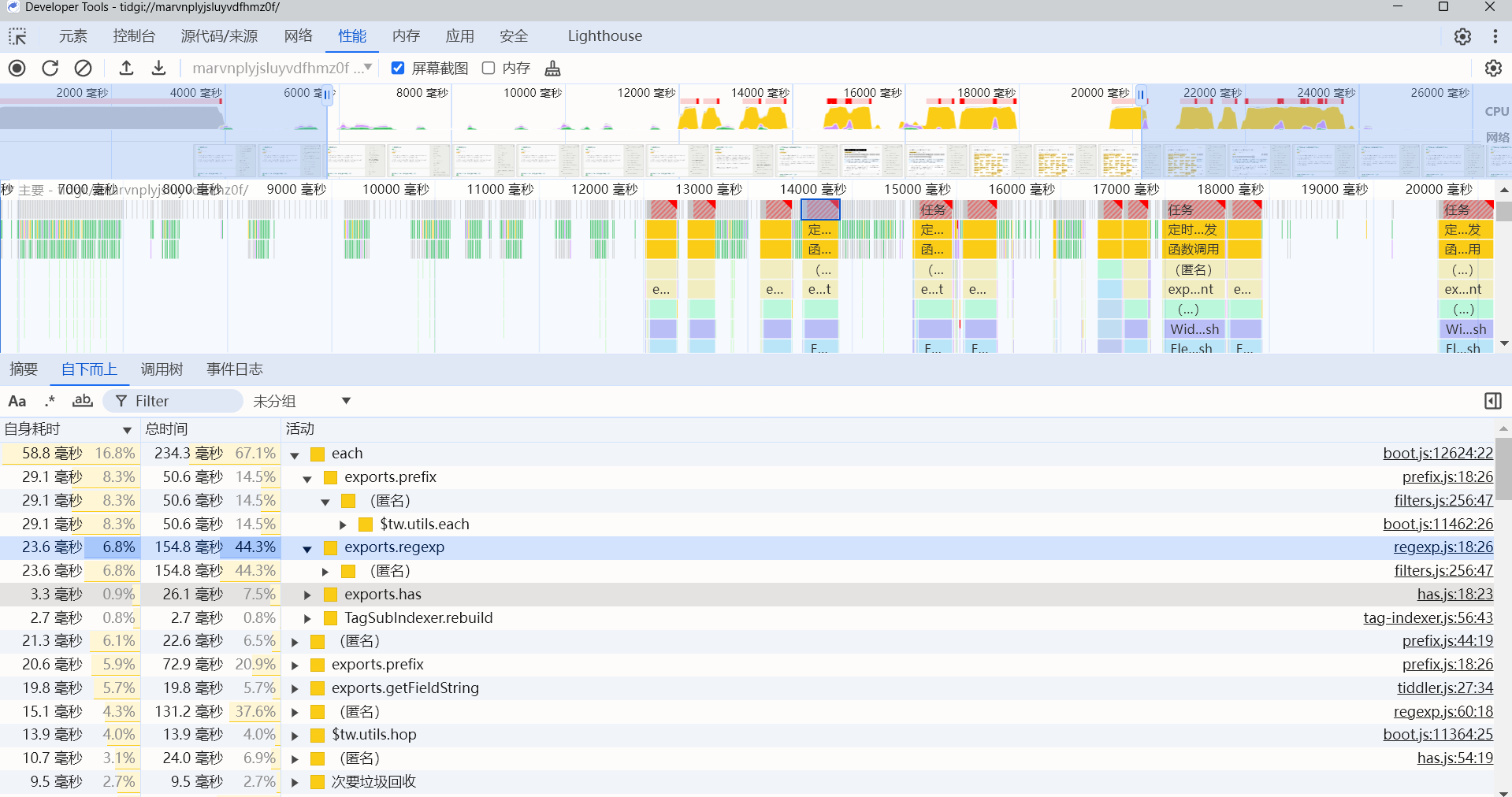Open the DevTools three-dot menu
This screenshot has width=1512, height=797.
1495,36
